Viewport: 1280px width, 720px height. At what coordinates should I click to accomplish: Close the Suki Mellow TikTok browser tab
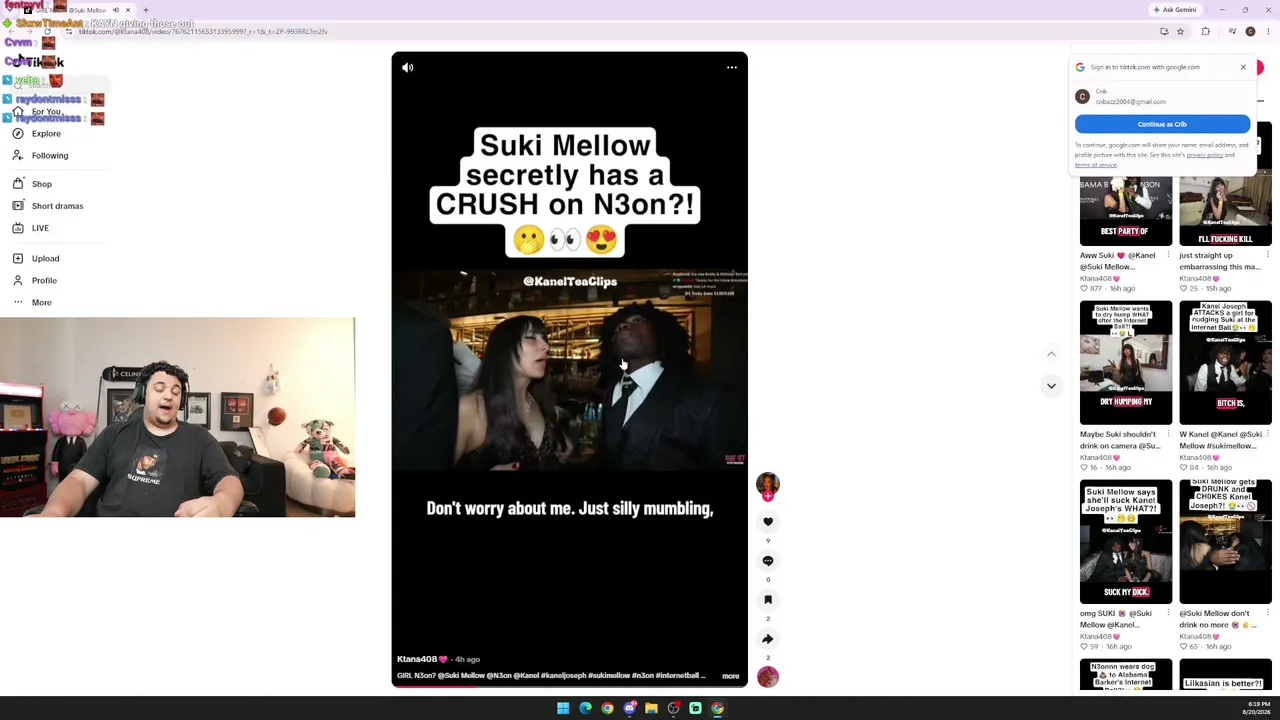point(128,10)
